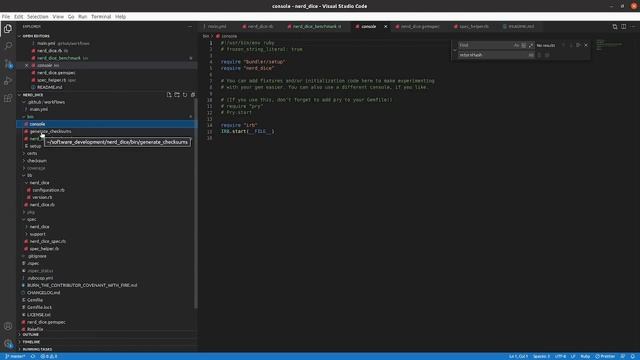Open the Selection menu
This screenshot has height=360, width=640.
pyautogui.click(x=38, y=17)
